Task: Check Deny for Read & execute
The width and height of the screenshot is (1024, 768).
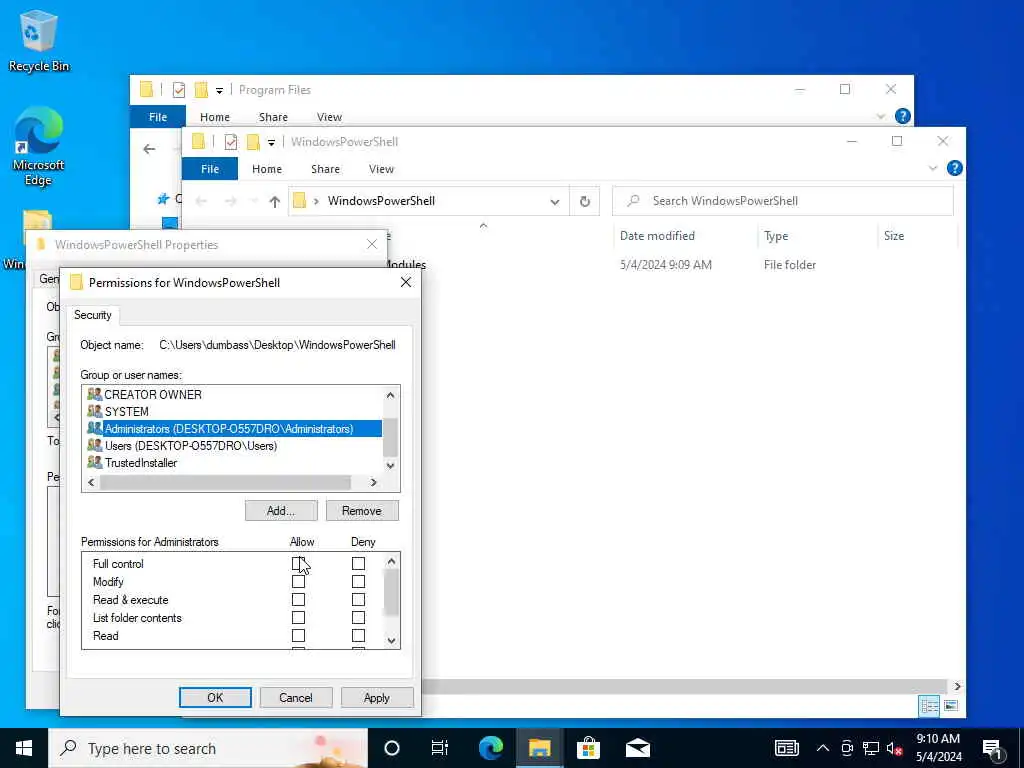Action: pyautogui.click(x=359, y=599)
